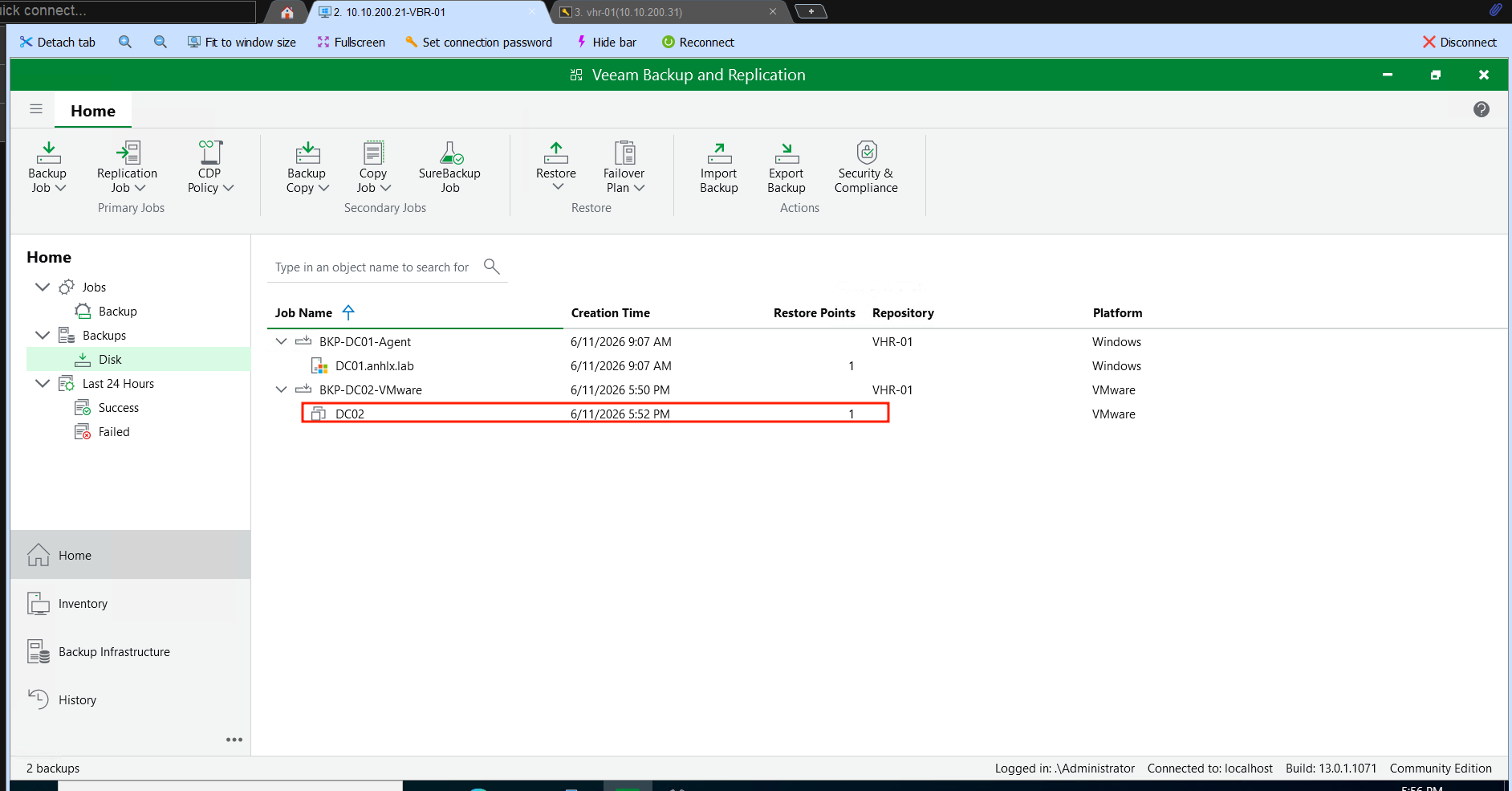Screen dimensions: 1512x791
Task: Click the DC01.anhlx.lab backup name
Action: pos(374,365)
